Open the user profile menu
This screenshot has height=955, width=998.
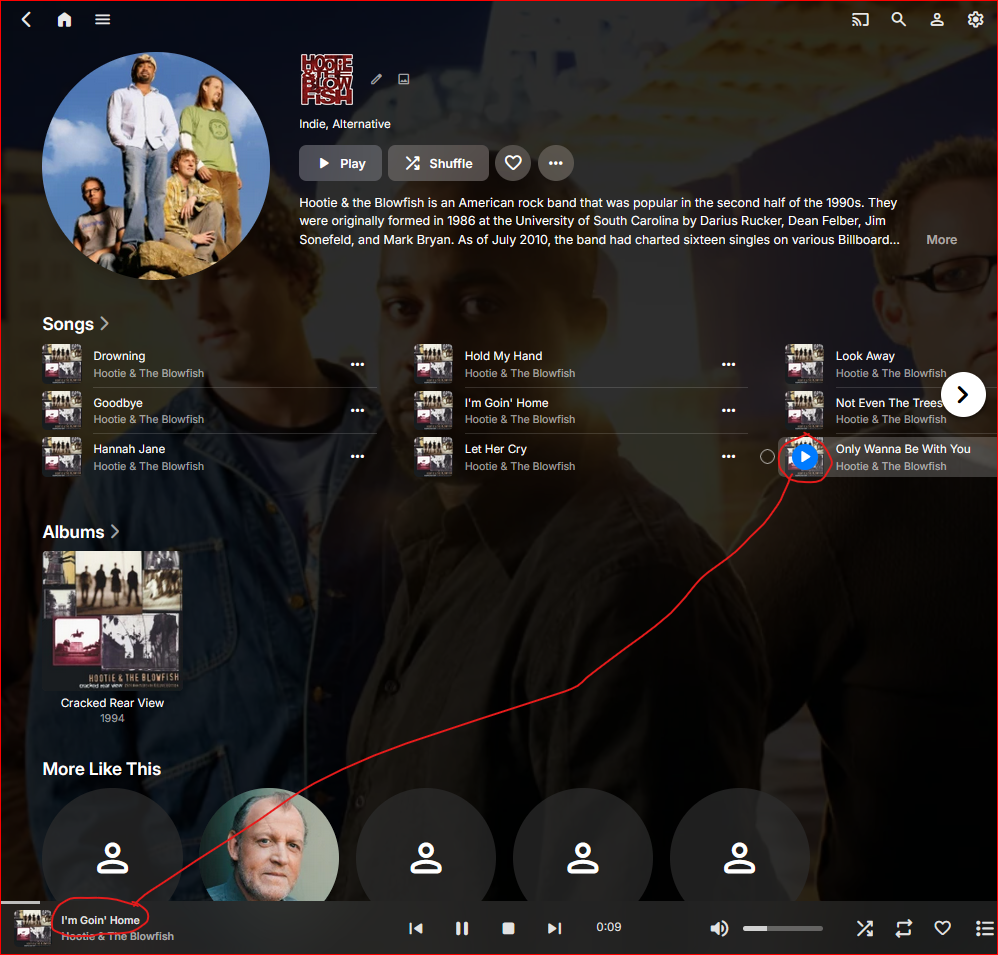click(937, 20)
